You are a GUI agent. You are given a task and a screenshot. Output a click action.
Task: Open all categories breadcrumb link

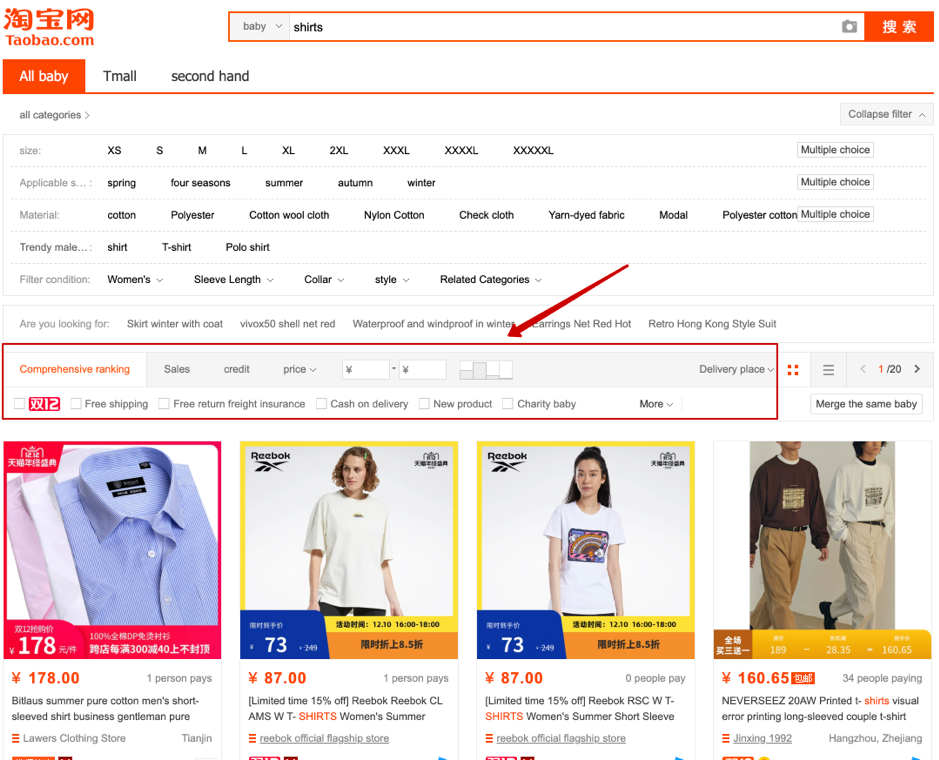54,115
